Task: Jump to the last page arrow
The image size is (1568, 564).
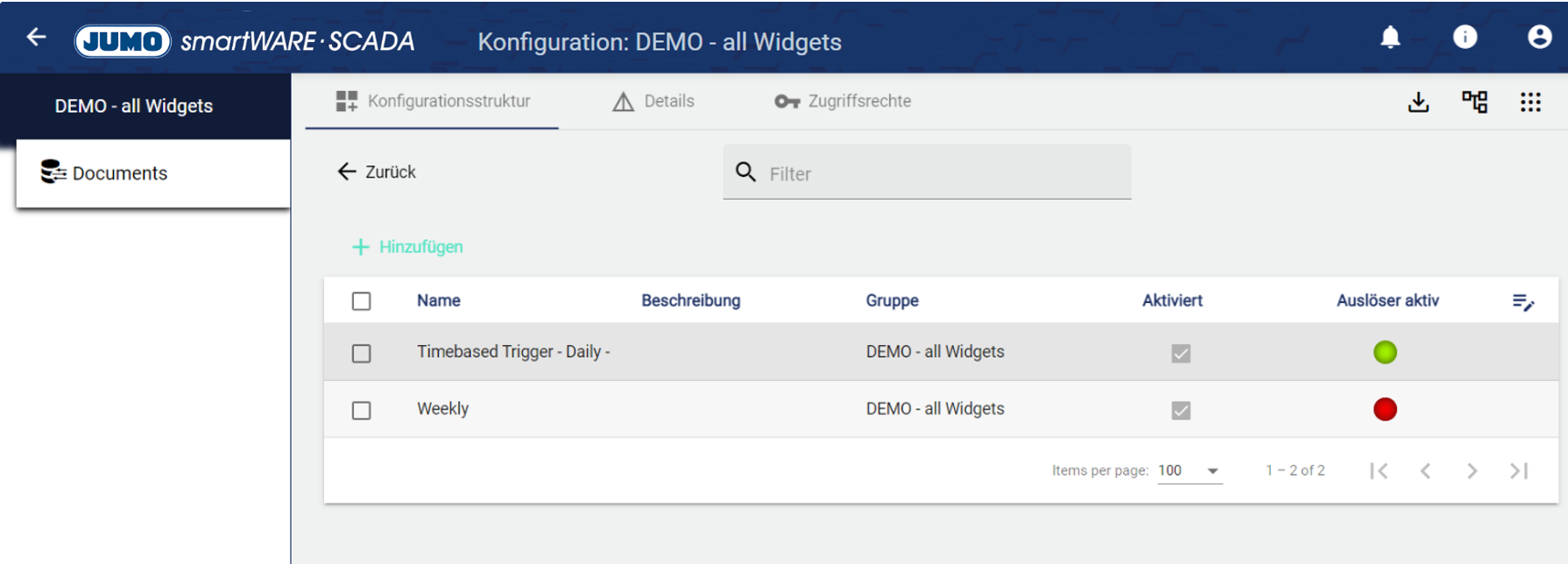Action: [1519, 471]
